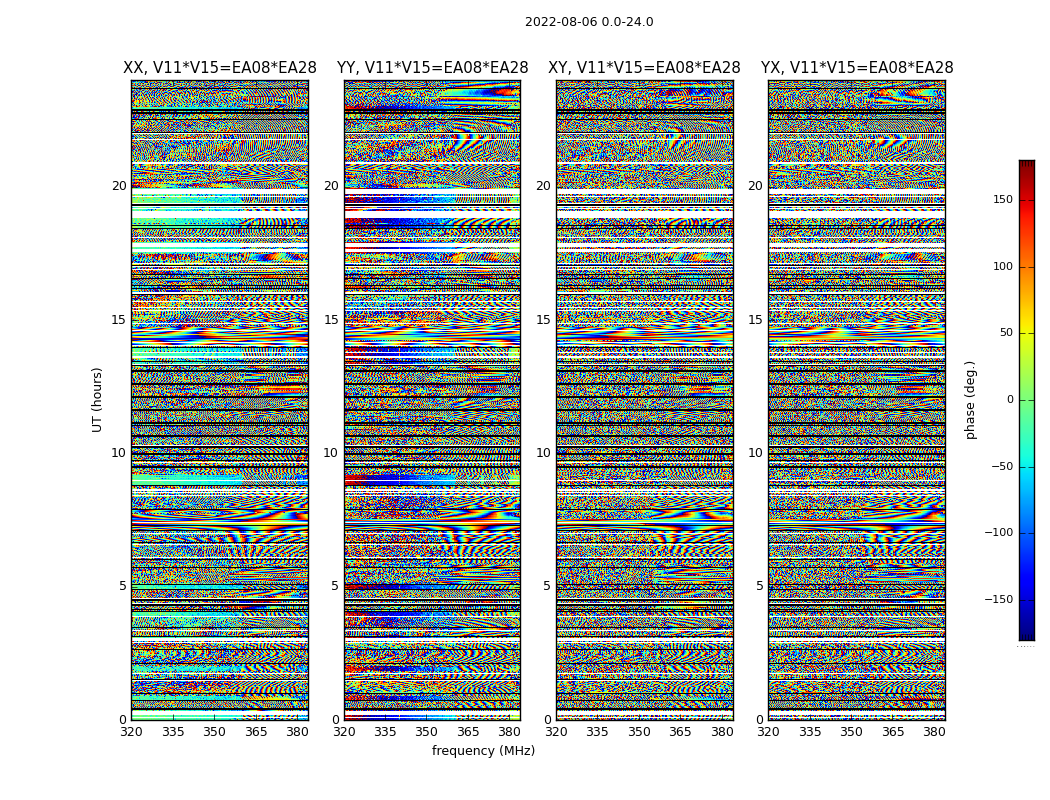This screenshot has height=800, width=1050.
Task: Click the 15 hour tick of YX plot
Action: [x=755, y=320]
